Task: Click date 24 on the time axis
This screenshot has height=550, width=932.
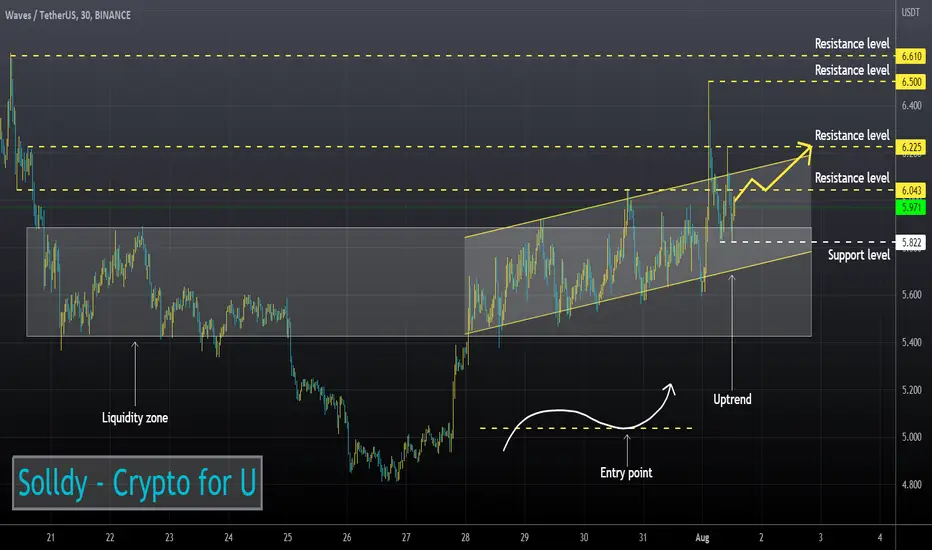Action: coord(228,538)
